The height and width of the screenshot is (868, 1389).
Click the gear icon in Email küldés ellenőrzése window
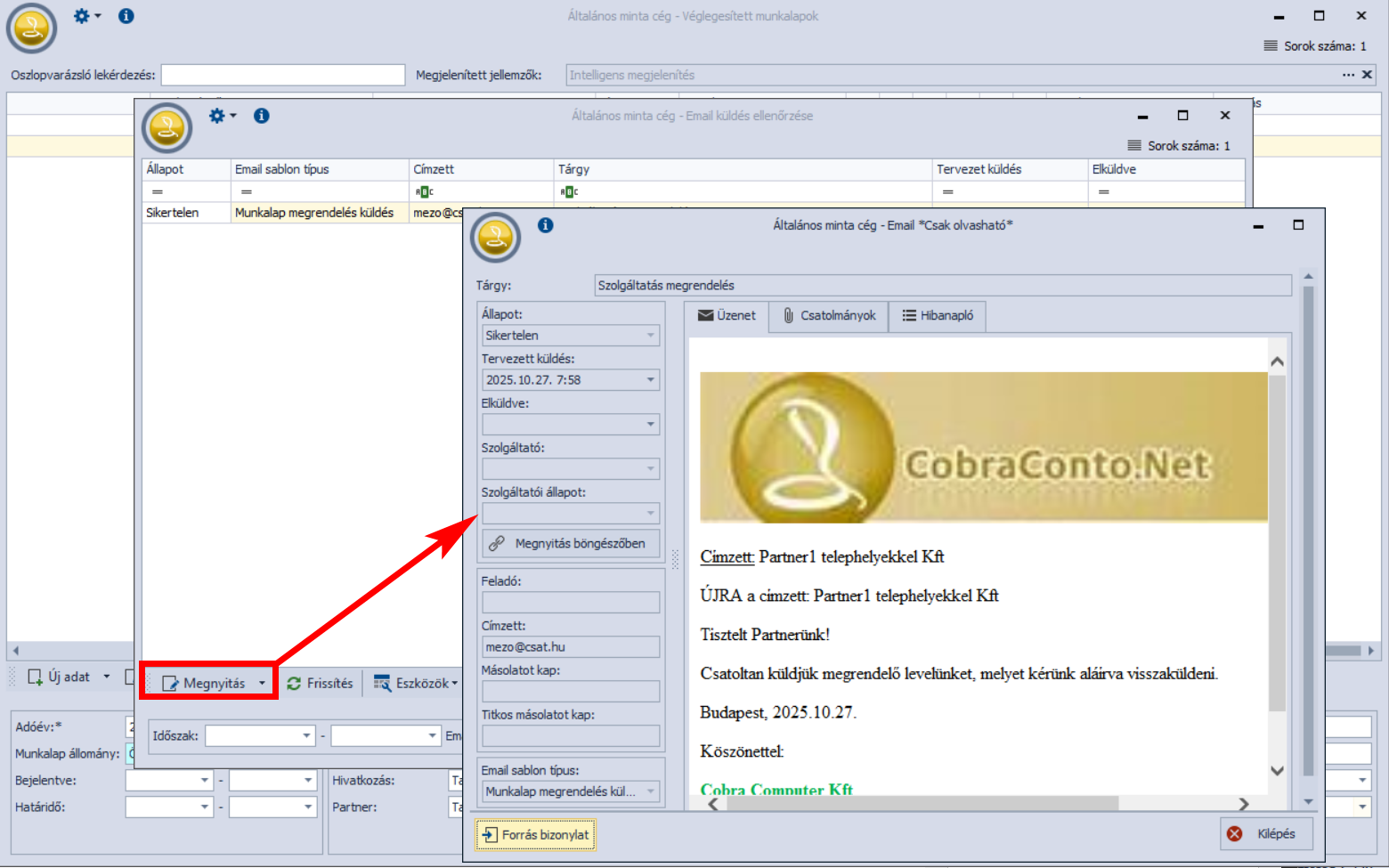pyautogui.click(x=217, y=116)
